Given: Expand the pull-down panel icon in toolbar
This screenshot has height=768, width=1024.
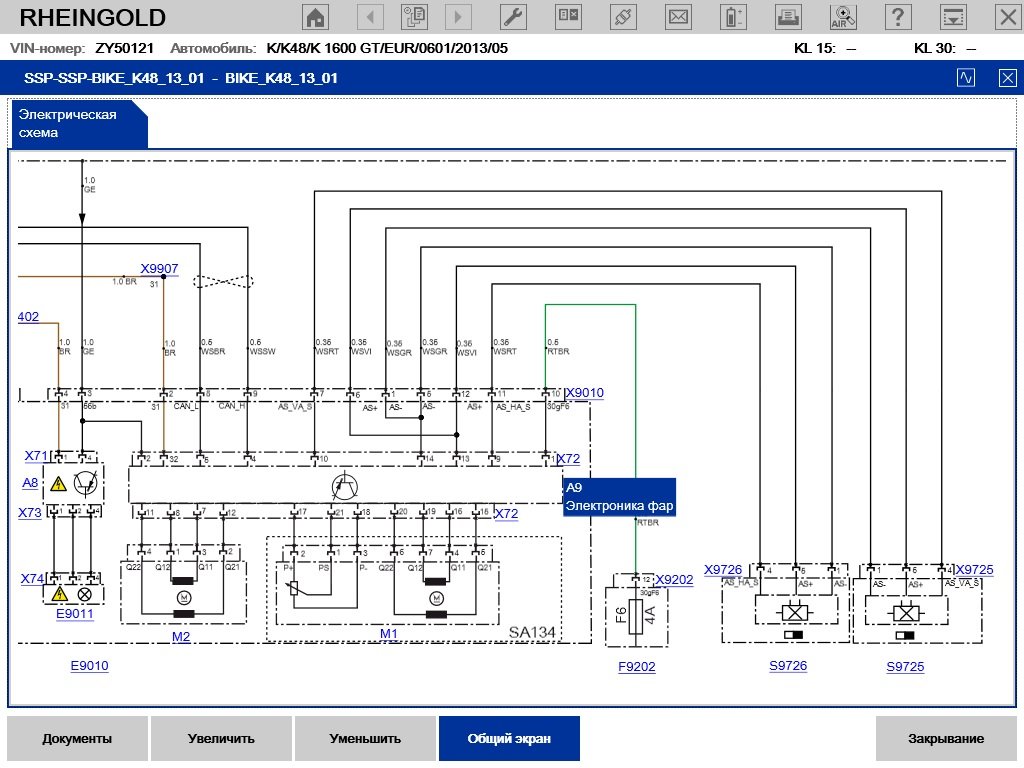Looking at the screenshot, I should 954,17.
